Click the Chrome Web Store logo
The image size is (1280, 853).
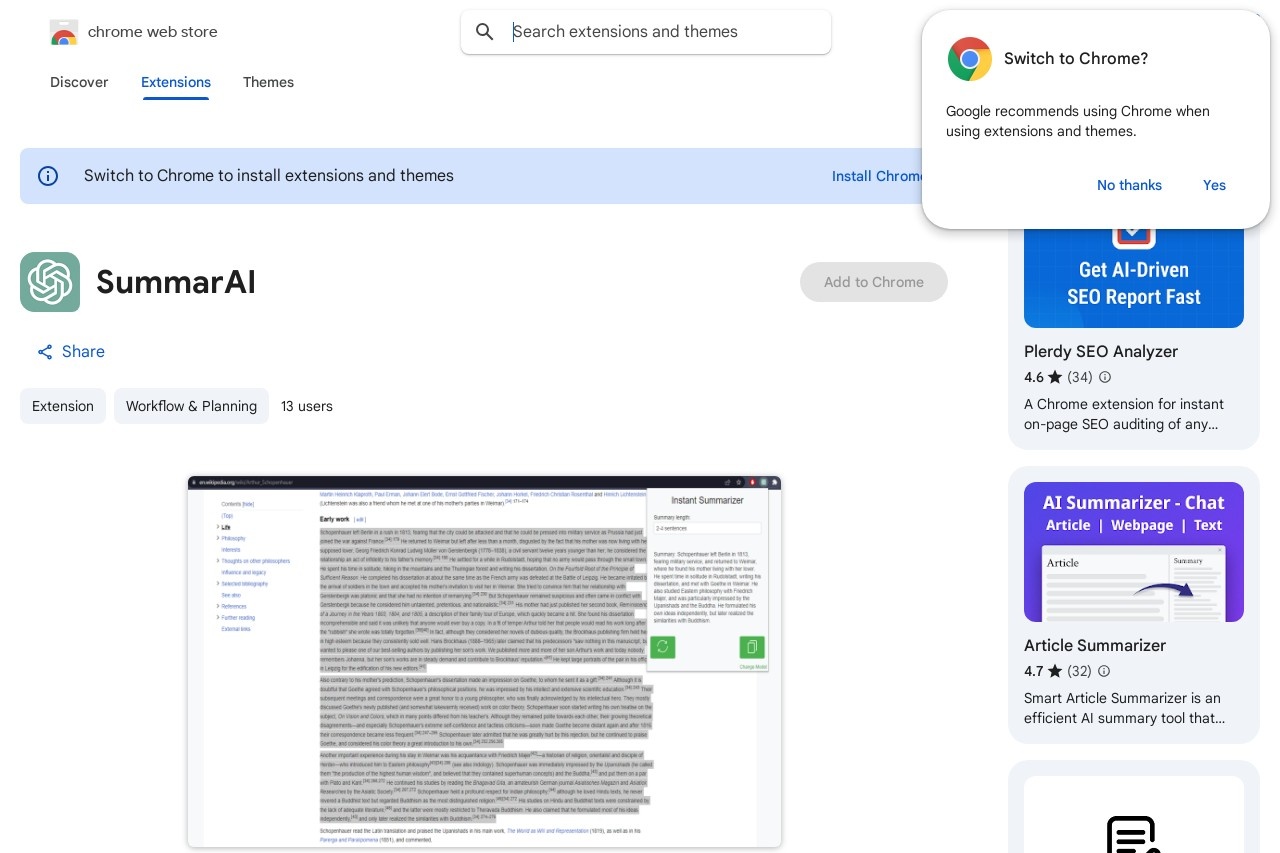(x=64, y=32)
